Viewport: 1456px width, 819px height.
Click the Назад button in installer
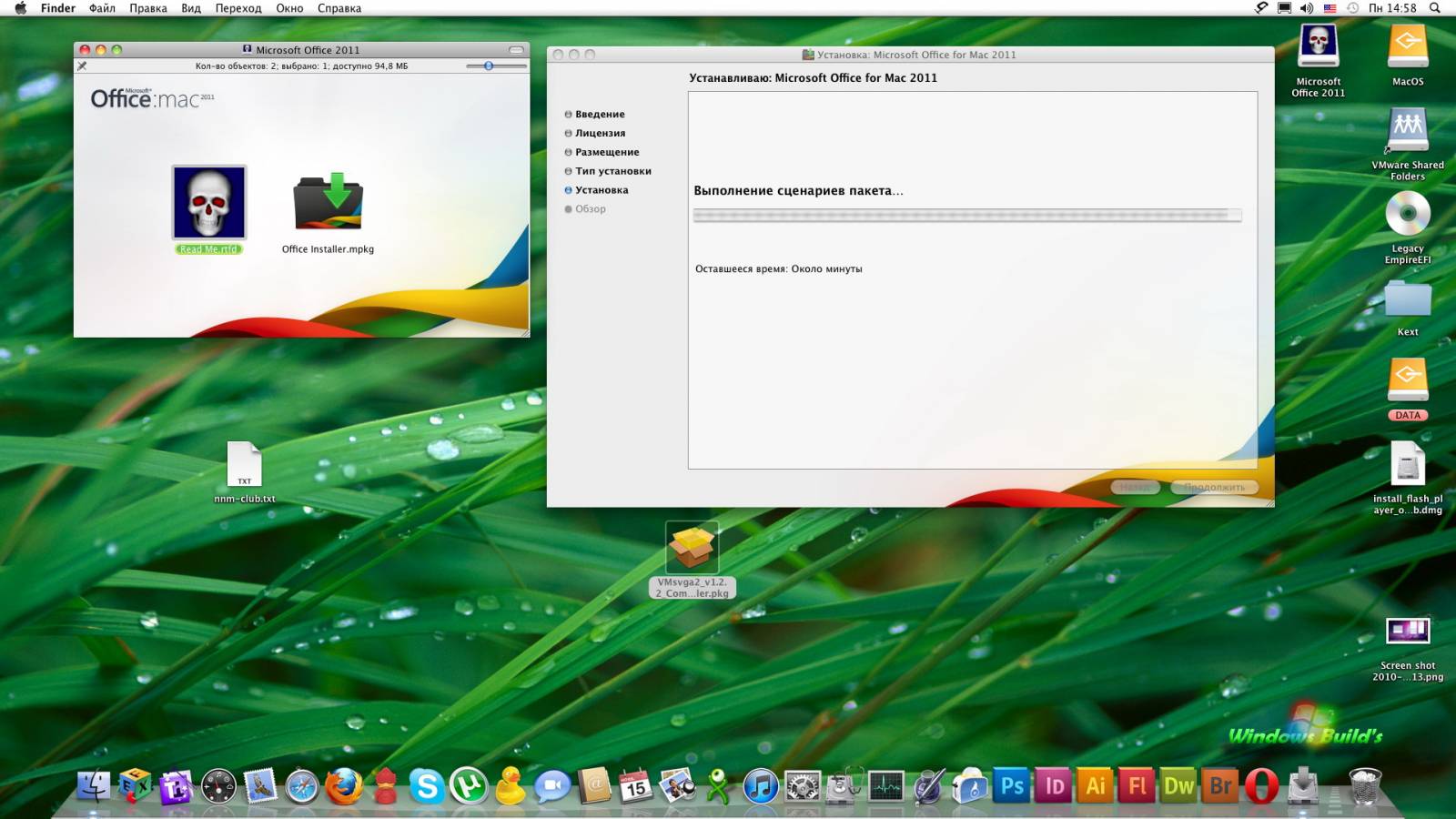coord(1135,487)
